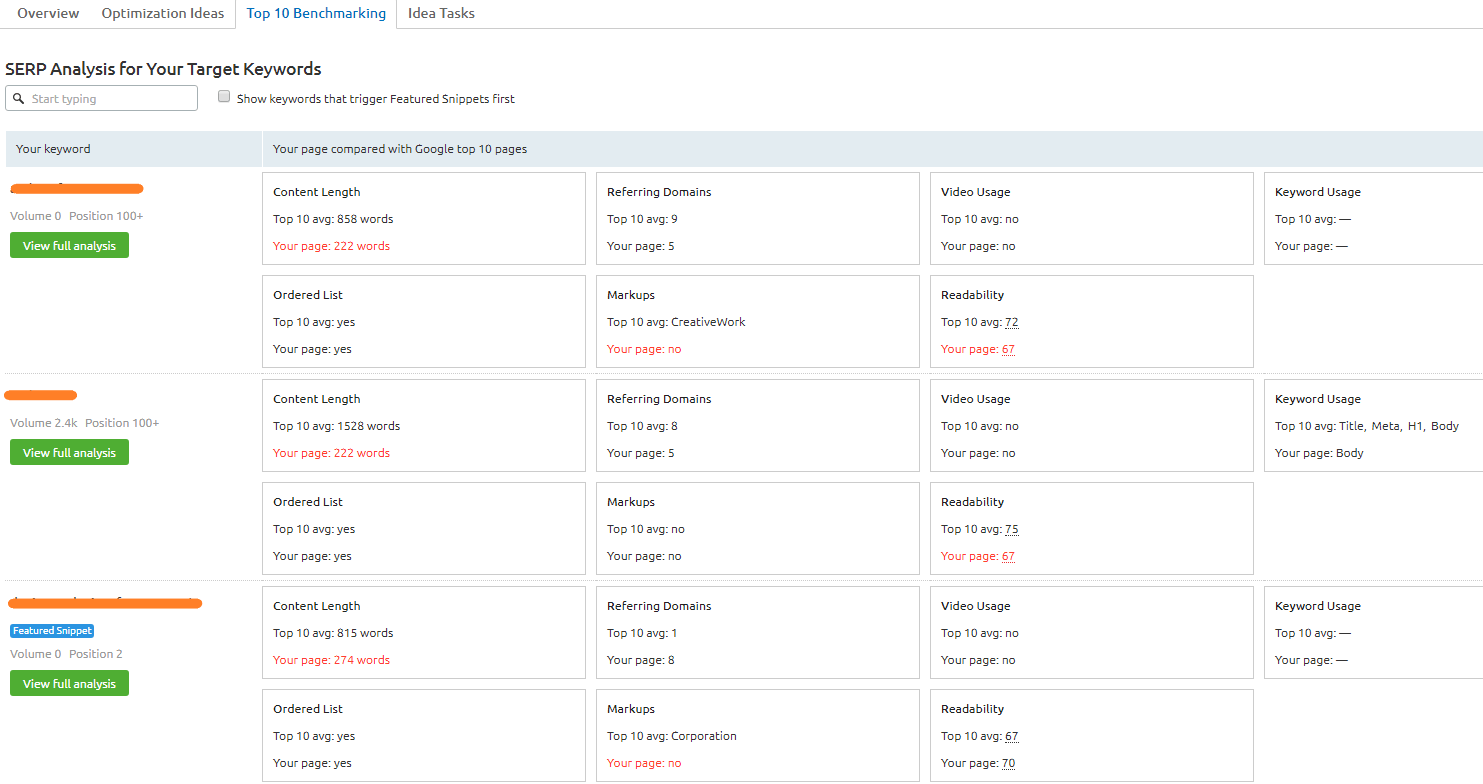Click the Referring Domains card with Top 10 avg 9
The width and height of the screenshot is (1483, 784).
tap(757, 219)
